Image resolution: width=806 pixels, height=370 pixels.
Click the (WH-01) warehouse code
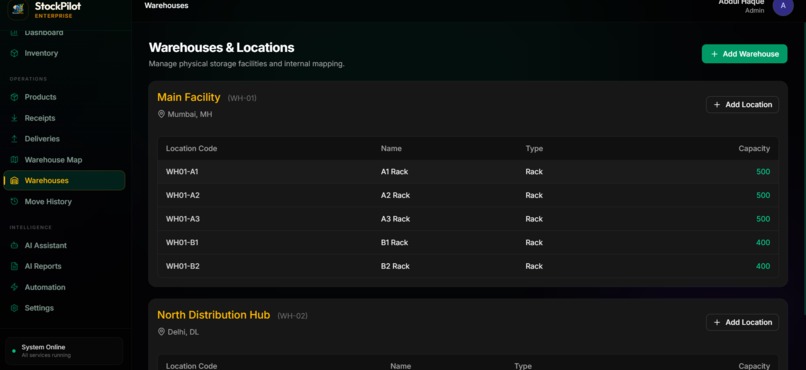[x=242, y=98]
